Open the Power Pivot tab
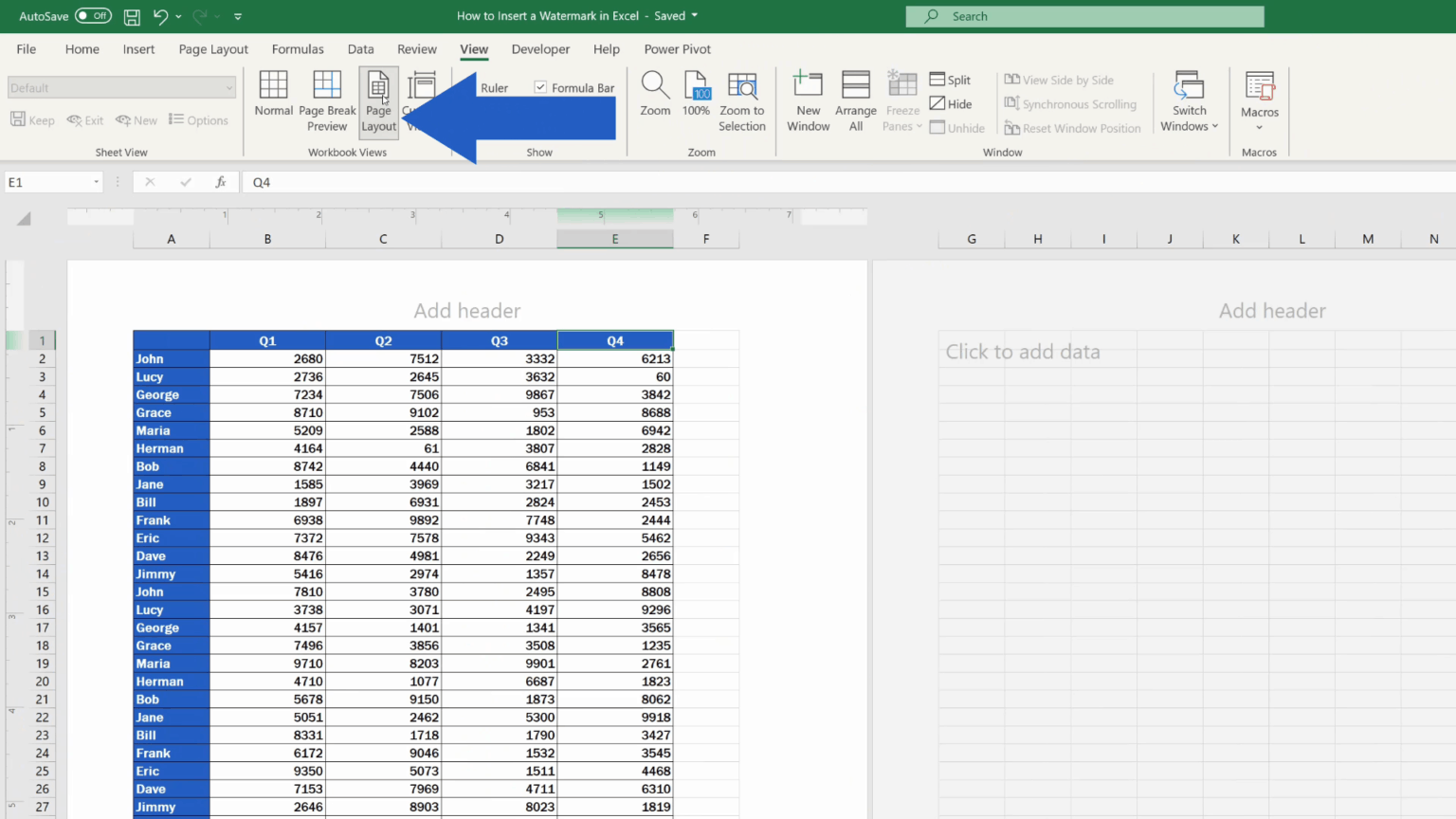1456x819 pixels. click(x=677, y=49)
